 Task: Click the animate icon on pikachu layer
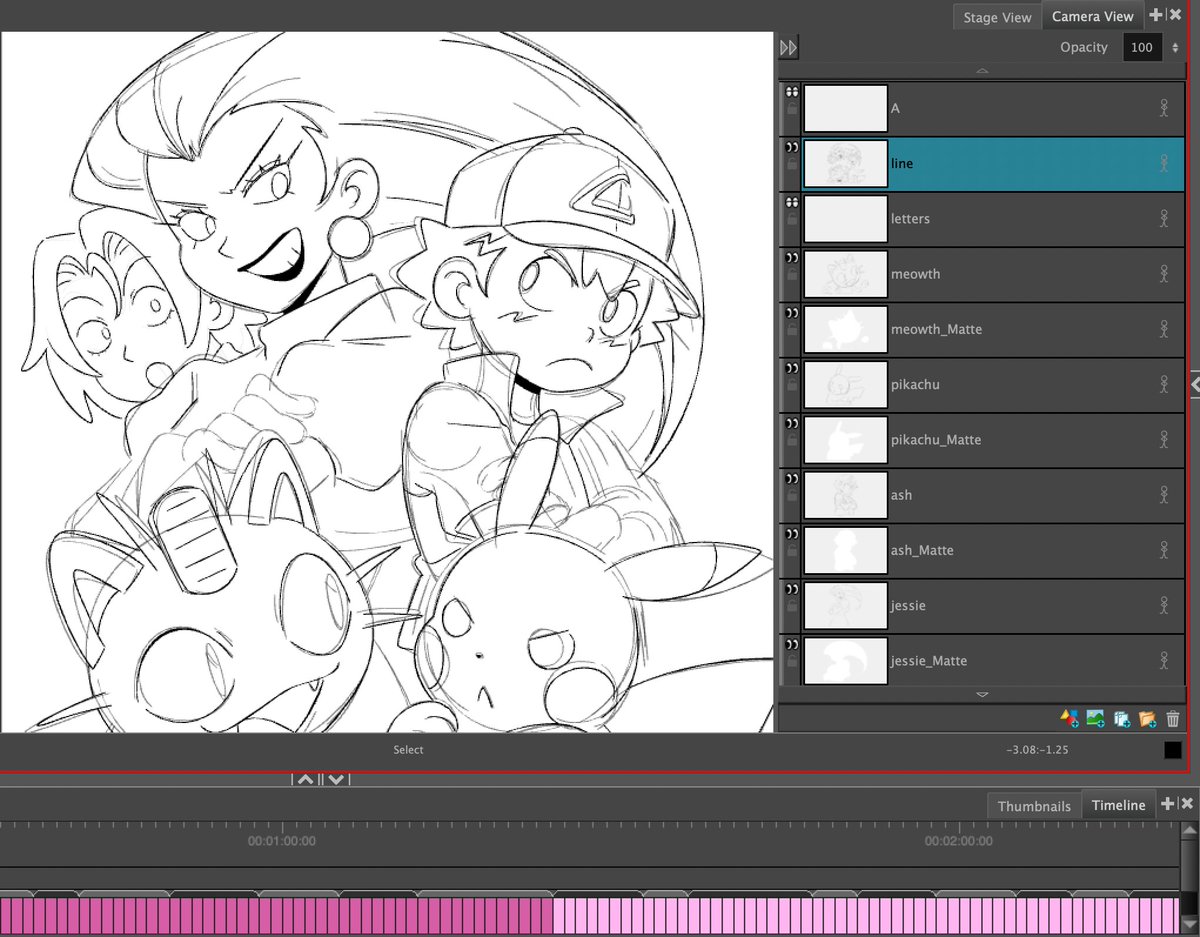[1164, 384]
